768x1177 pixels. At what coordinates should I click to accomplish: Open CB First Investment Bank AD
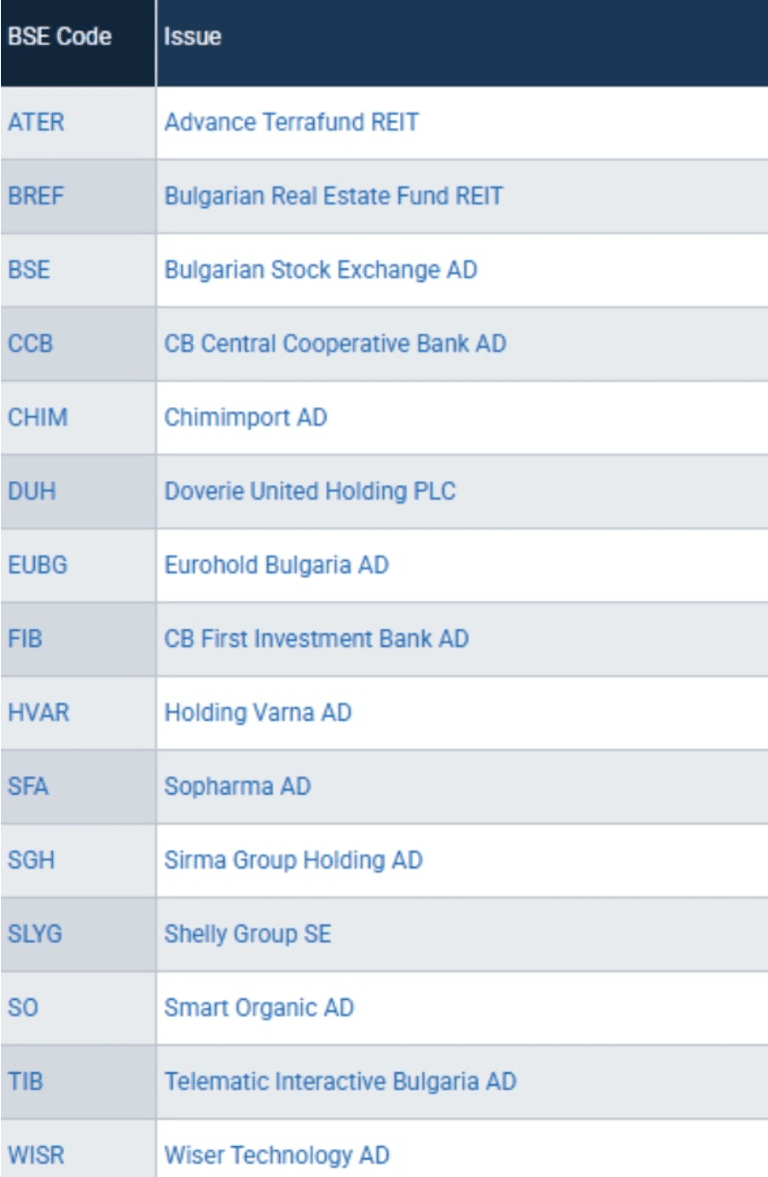click(x=321, y=638)
